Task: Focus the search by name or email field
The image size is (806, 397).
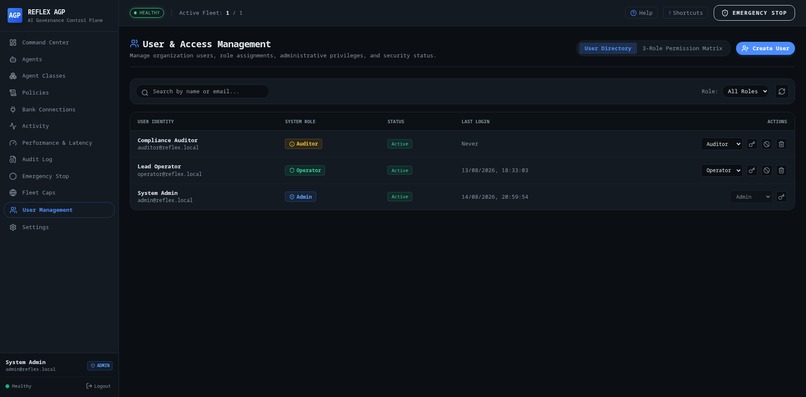Action: [202, 92]
